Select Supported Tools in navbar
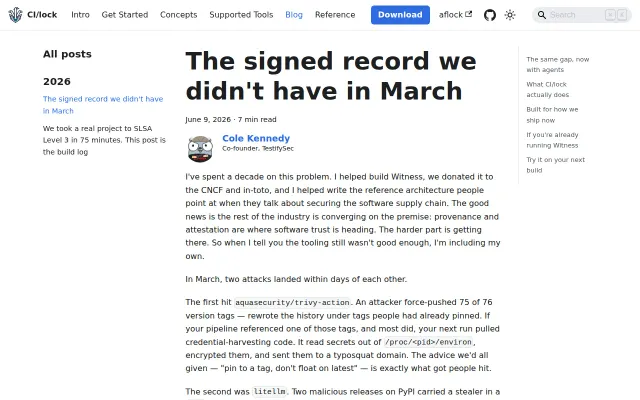 pyautogui.click(x=241, y=15)
